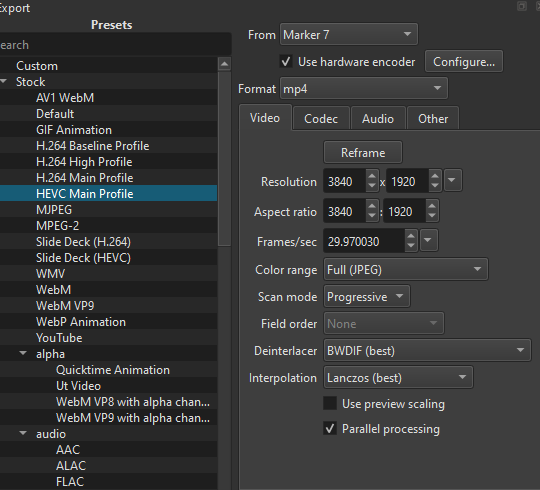This screenshot has width=540, height=490.
Task: Switch to the Audio tab
Action: pos(378,119)
